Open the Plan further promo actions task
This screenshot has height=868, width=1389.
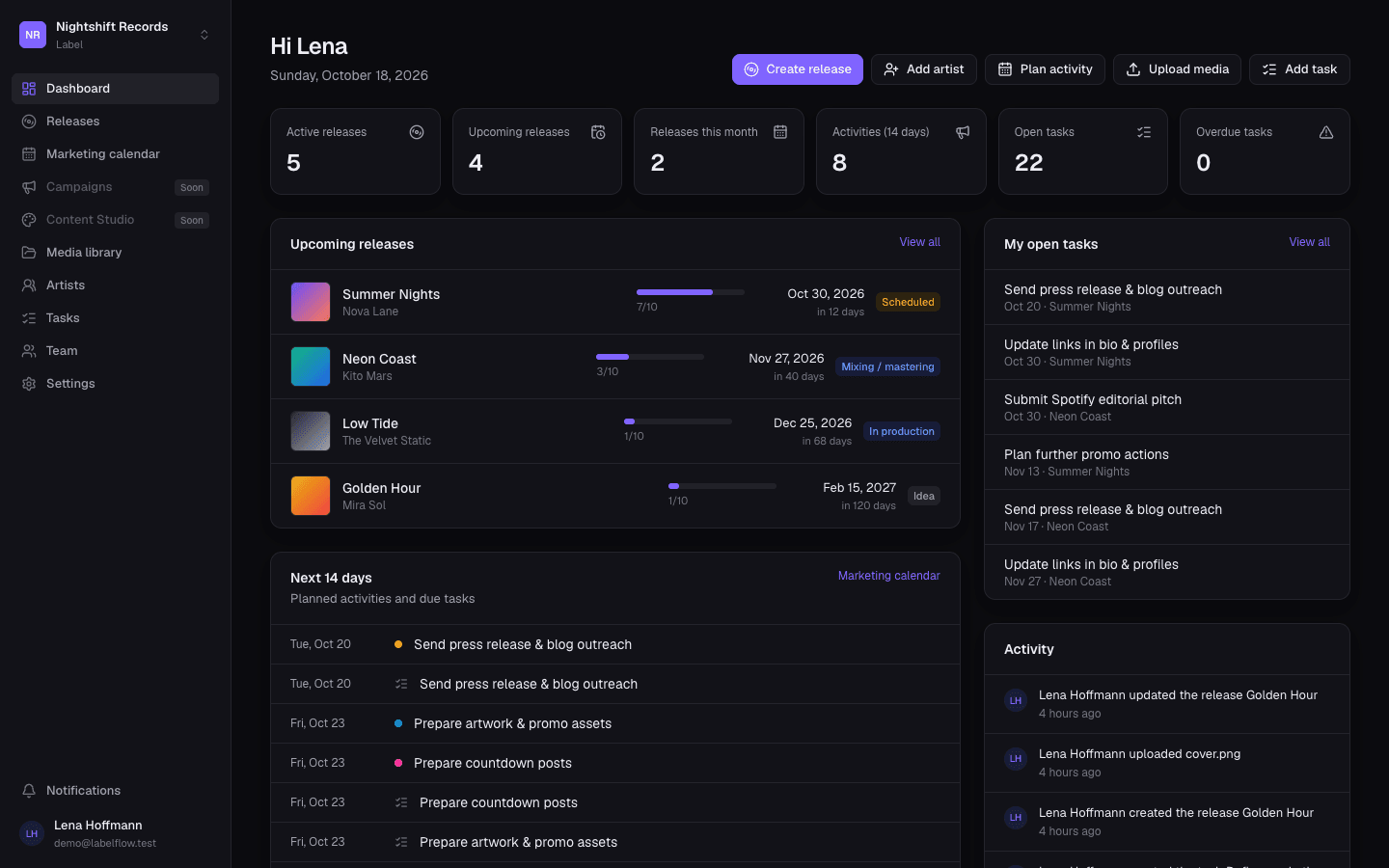point(1167,462)
